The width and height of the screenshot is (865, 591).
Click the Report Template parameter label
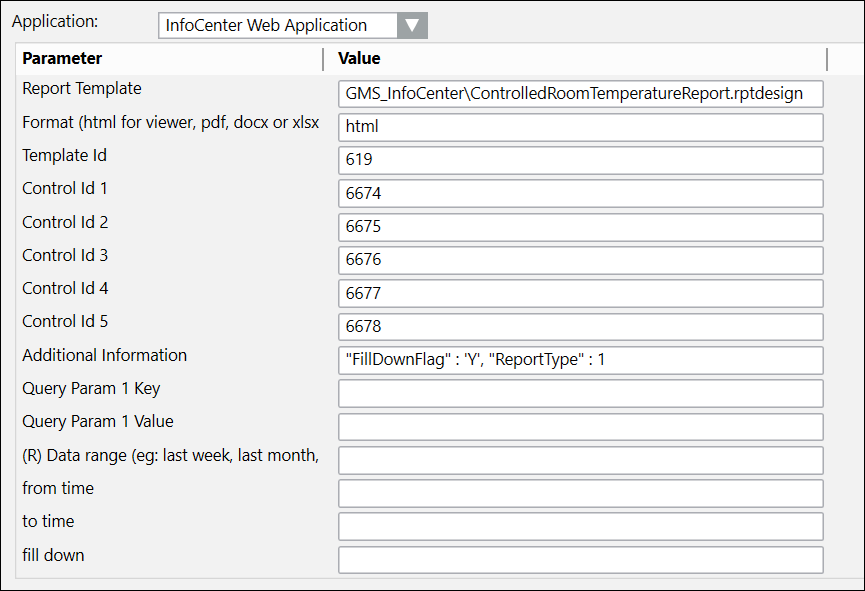[82, 89]
